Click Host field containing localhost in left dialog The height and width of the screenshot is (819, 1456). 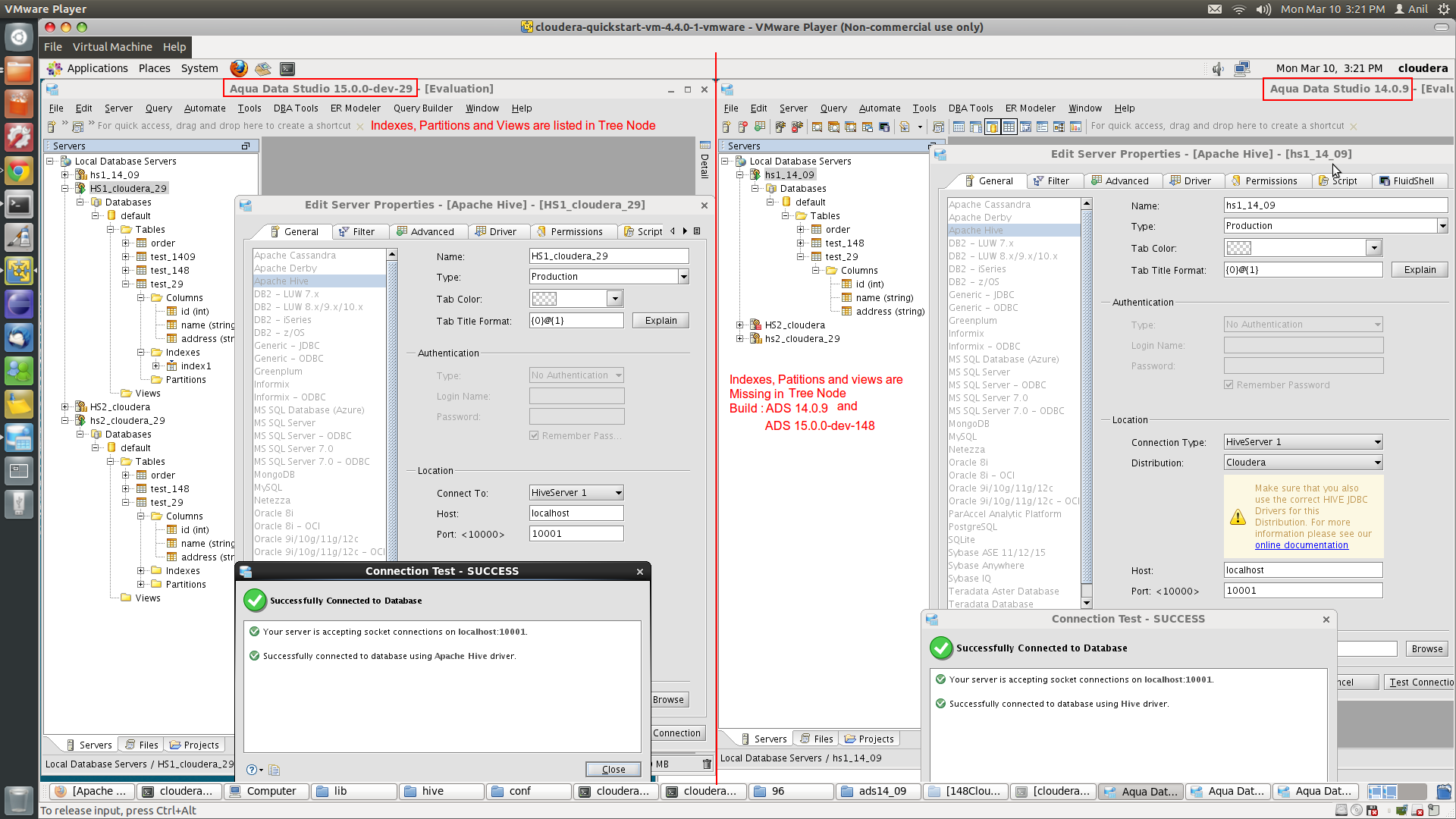[x=576, y=513]
